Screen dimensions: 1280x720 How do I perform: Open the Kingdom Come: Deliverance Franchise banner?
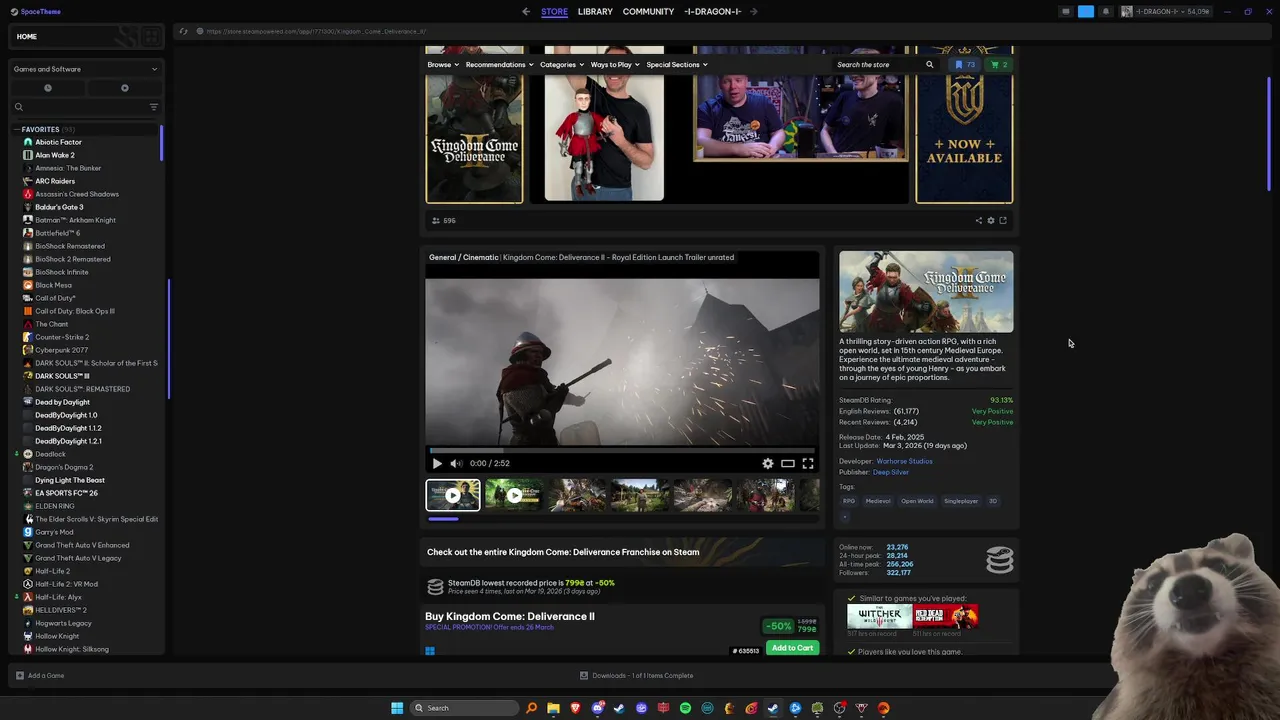(x=622, y=552)
